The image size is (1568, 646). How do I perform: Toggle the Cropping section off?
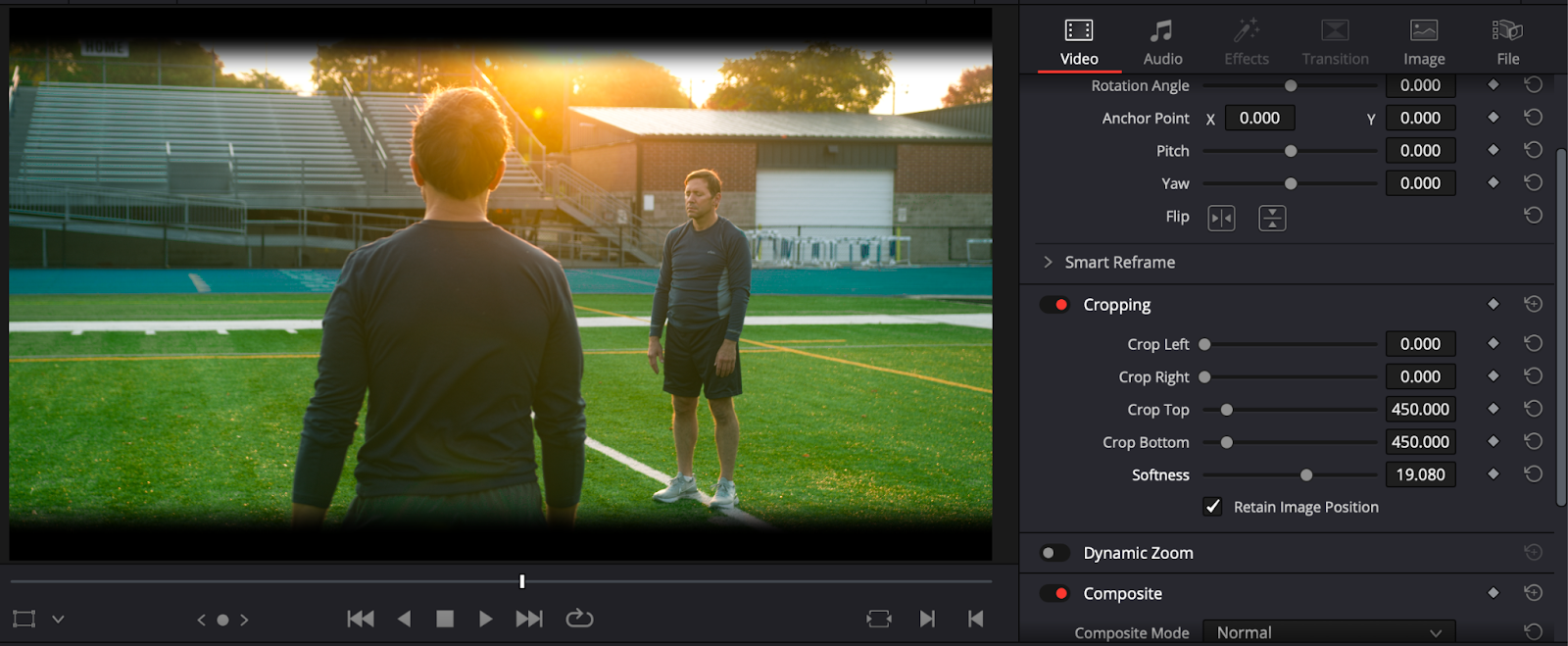(x=1054, y=305)
